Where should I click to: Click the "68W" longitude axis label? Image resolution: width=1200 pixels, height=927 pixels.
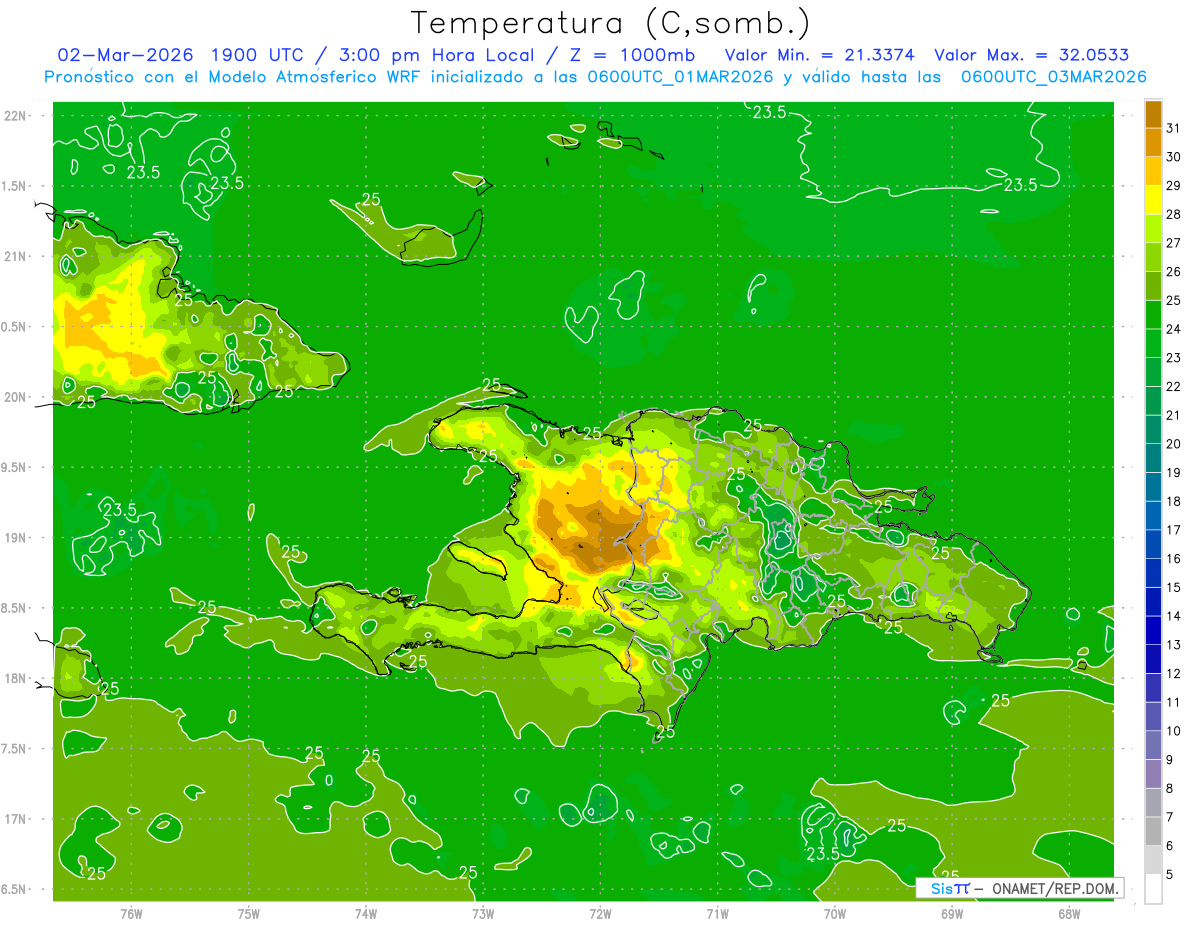1069,913
